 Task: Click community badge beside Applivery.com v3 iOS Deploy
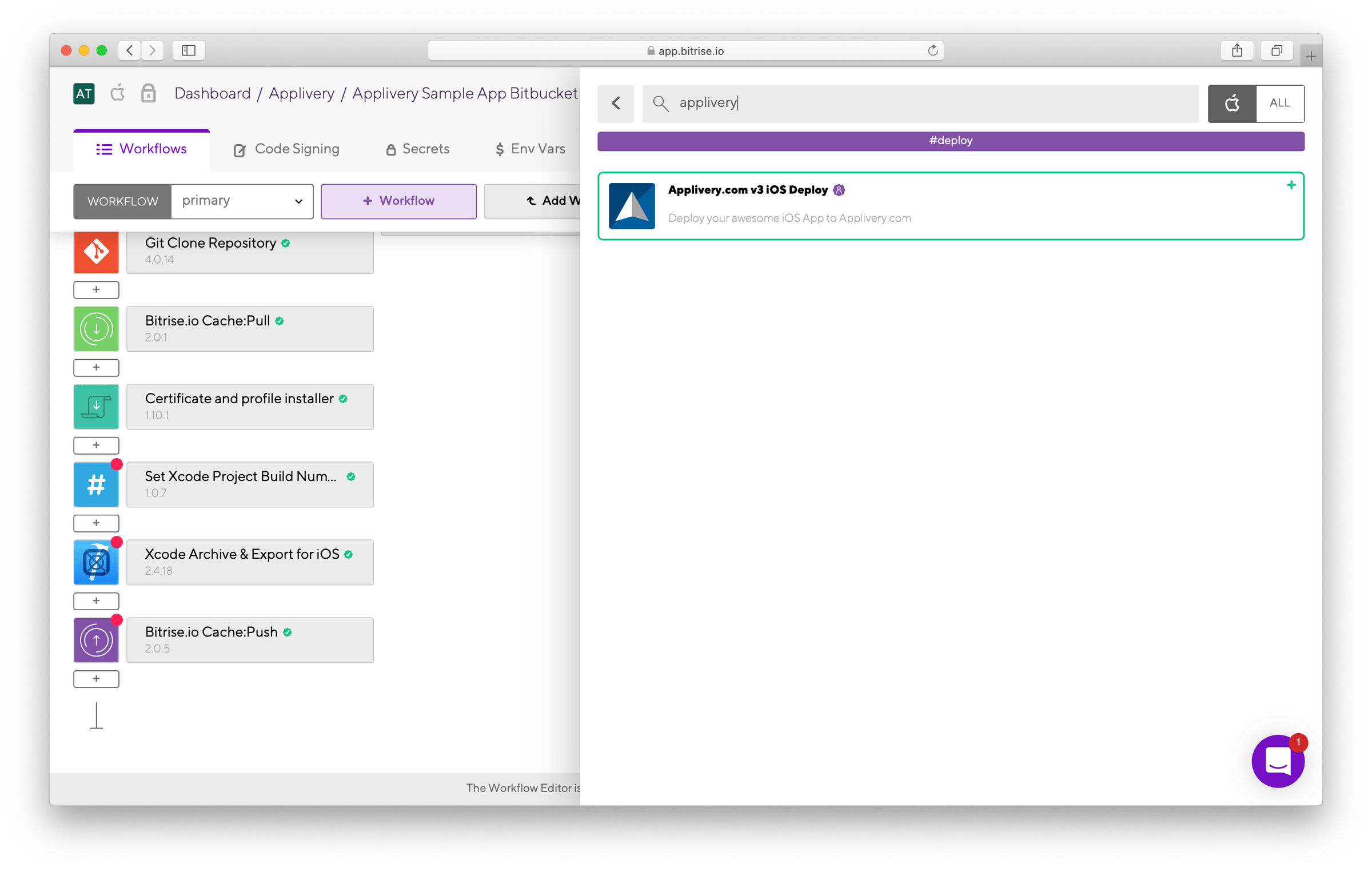839,190
